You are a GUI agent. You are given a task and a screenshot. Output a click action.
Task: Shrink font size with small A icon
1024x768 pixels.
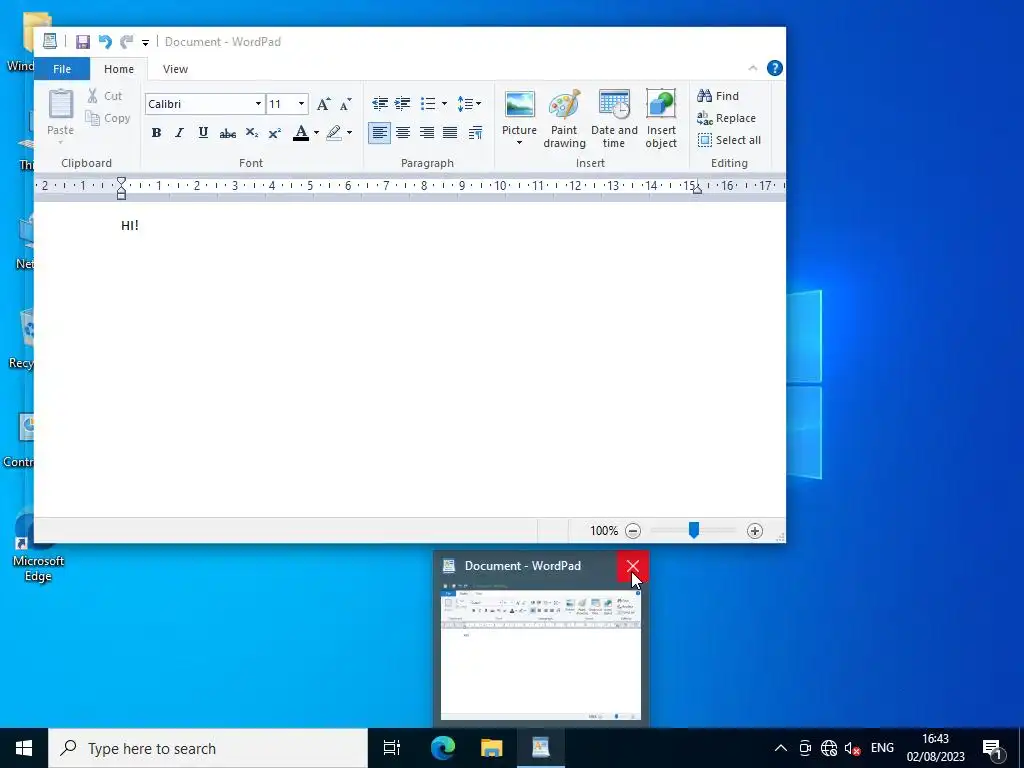(x=345, y=104)
